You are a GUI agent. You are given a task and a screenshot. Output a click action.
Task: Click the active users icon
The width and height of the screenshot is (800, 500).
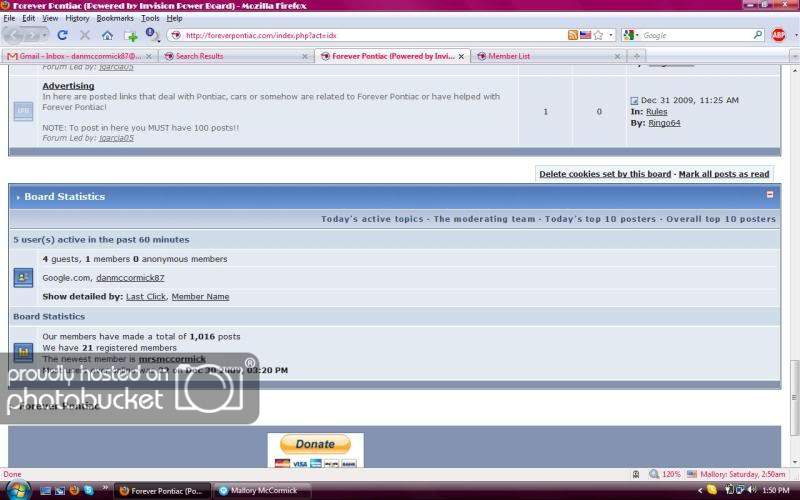[x=23, y=278]
